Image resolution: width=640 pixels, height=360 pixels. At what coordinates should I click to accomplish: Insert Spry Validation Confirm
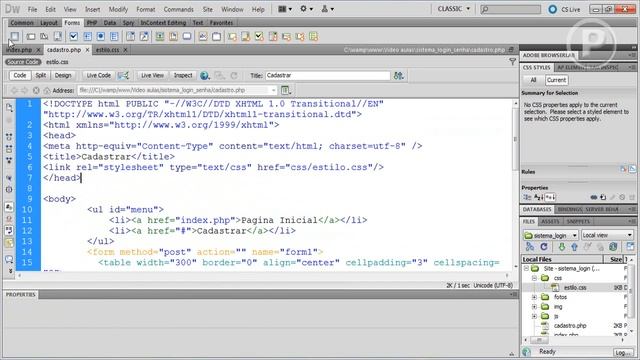coord(300,36)
